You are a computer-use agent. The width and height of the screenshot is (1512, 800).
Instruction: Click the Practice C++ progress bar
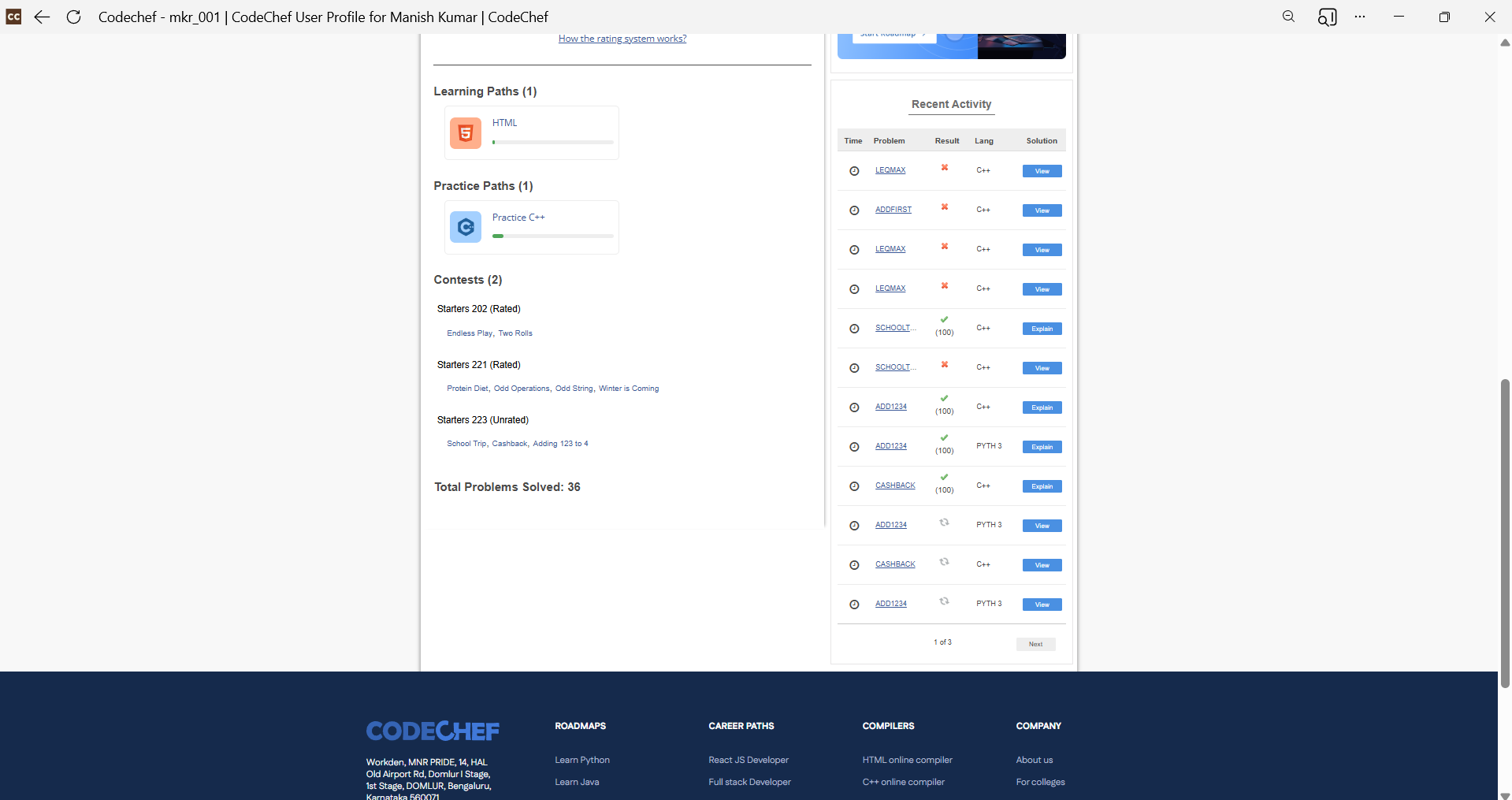coord(553,236)
